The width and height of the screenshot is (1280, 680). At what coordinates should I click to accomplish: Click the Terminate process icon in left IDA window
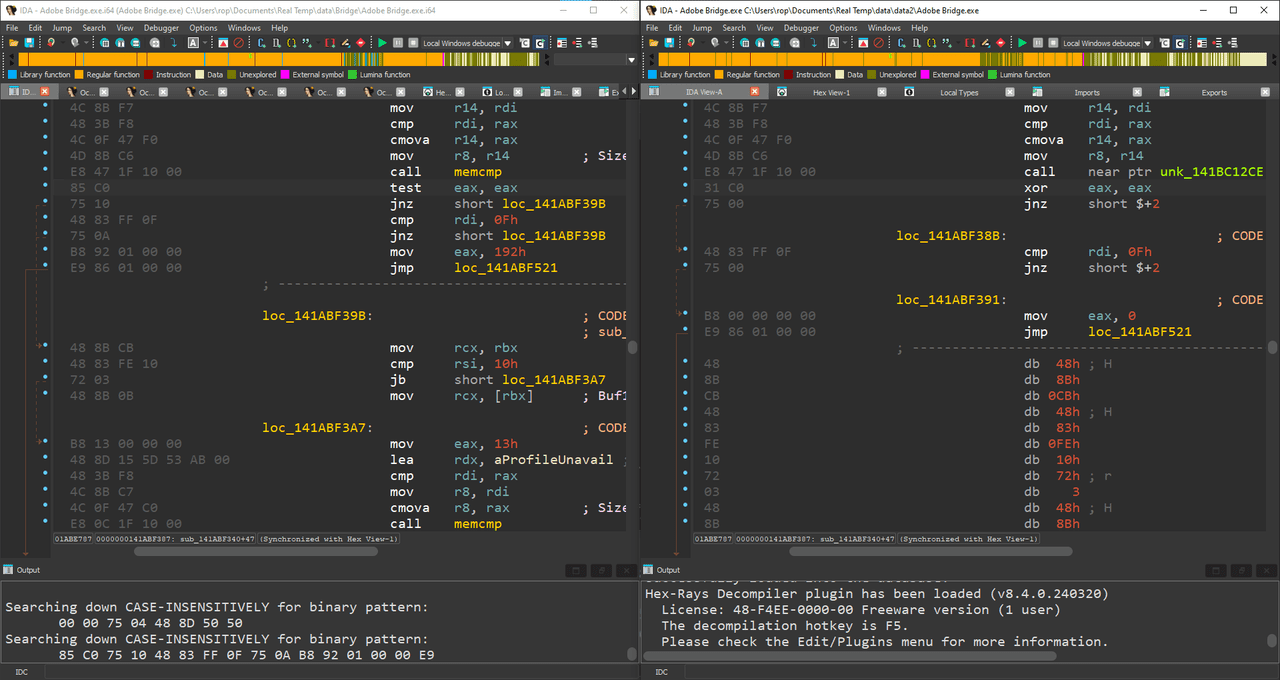tap(413, 43)
